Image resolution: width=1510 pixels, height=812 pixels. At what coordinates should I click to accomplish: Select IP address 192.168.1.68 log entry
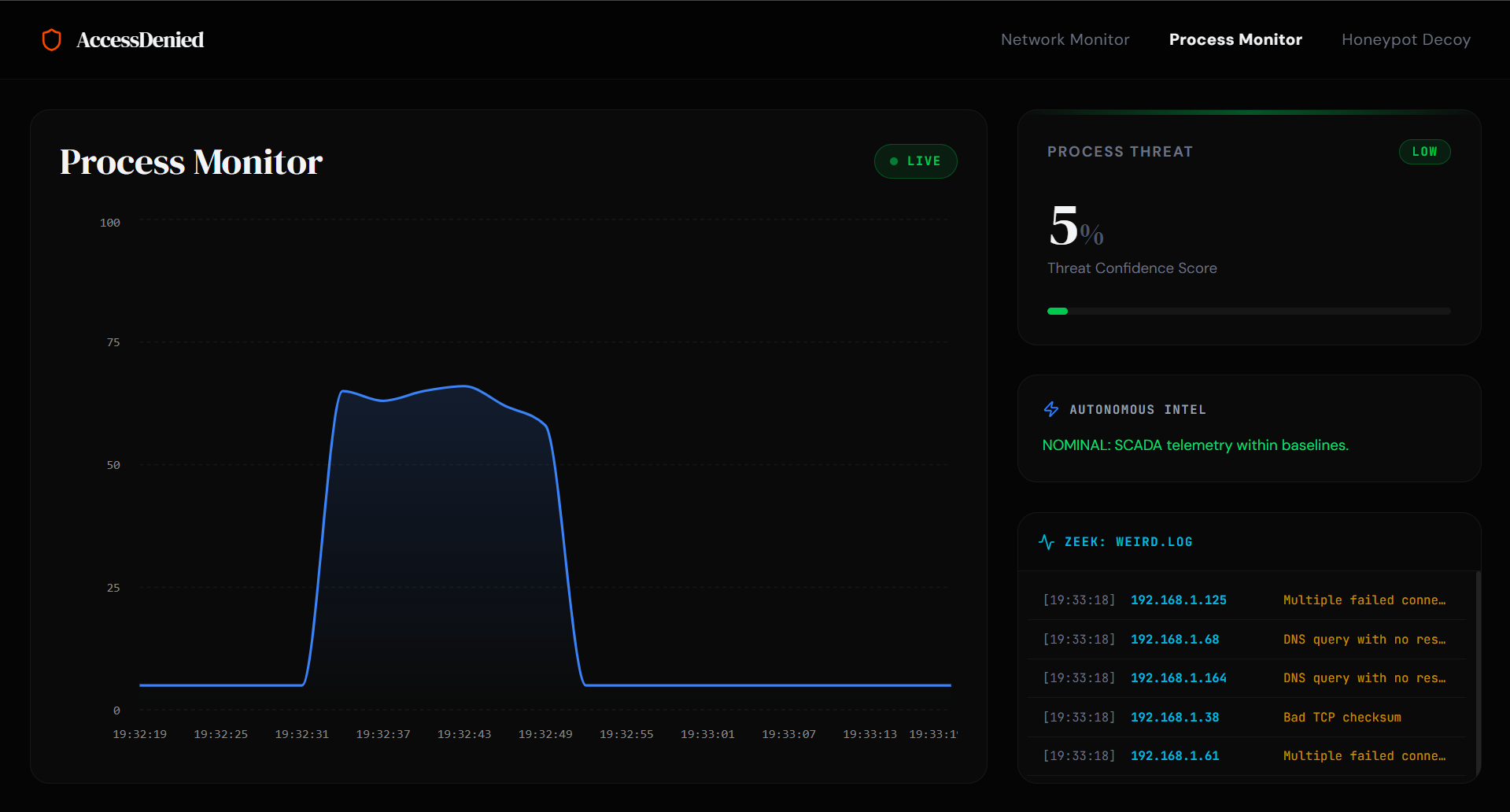1174,640
